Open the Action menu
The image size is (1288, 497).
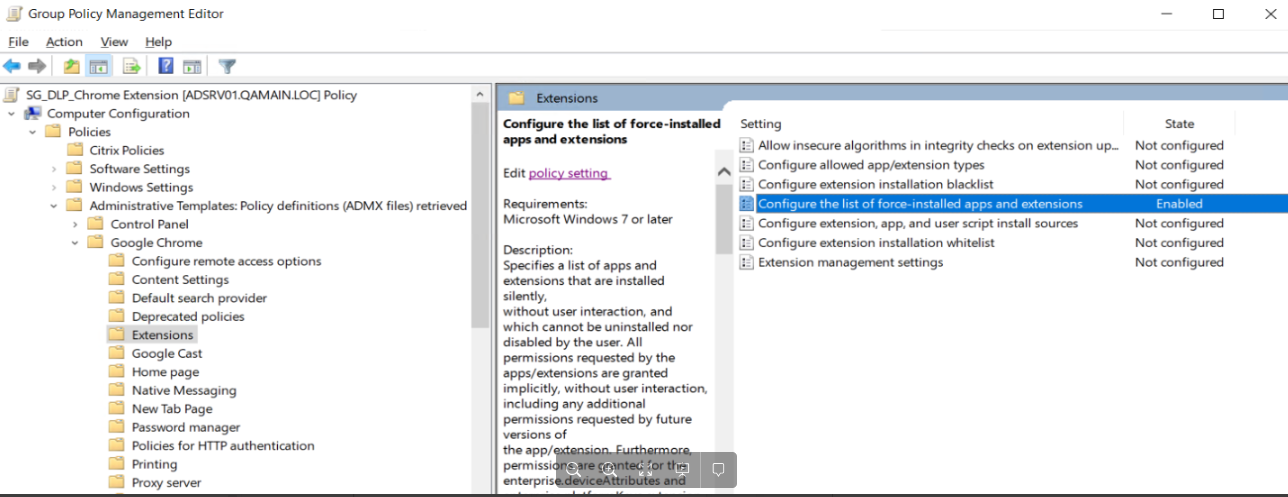(x=64, y=42)
